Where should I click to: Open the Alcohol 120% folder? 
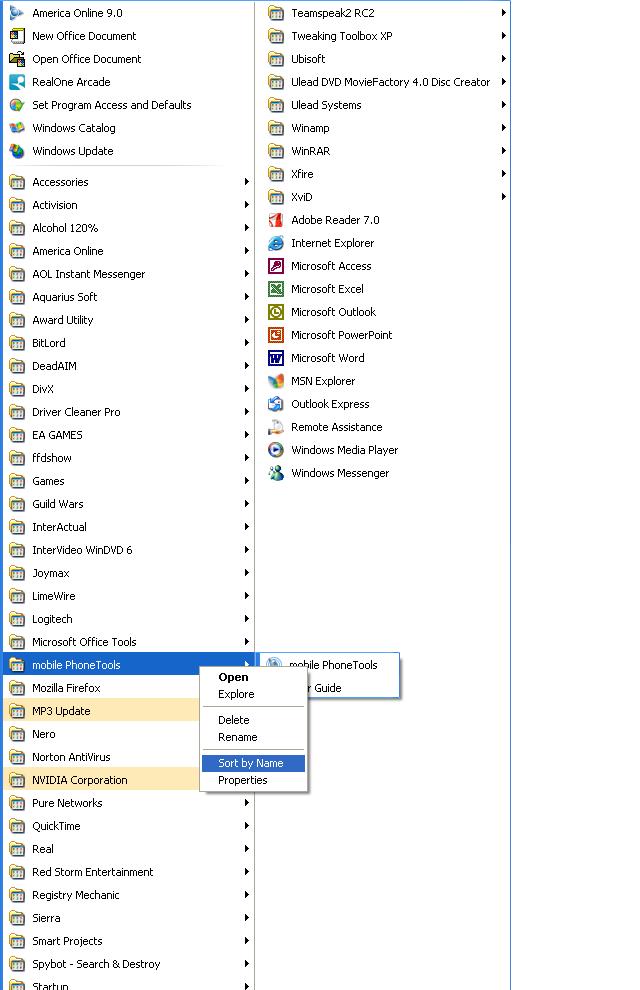129,228
